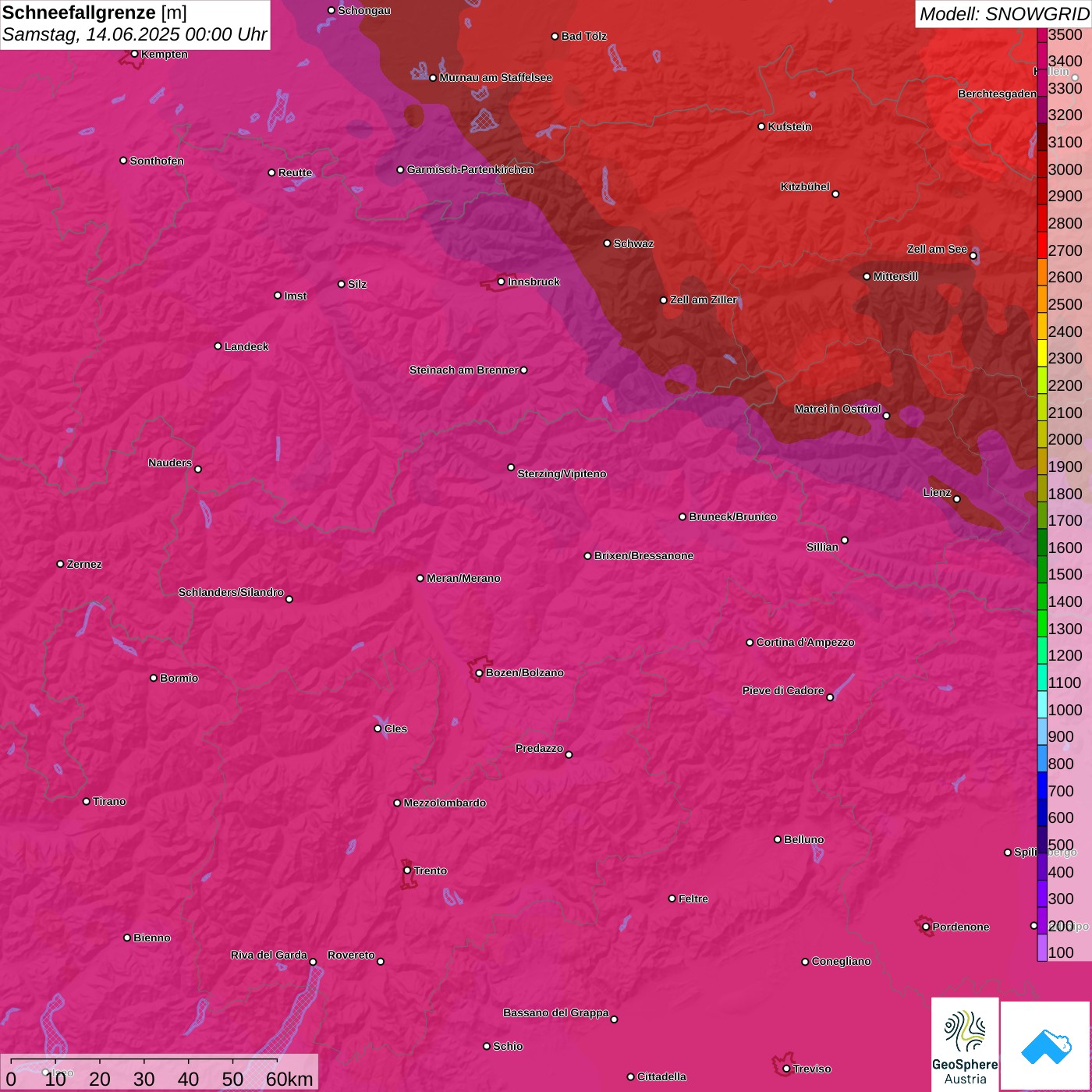
Task: Click the Pieve di Cadore label
Action: (783, 690)
